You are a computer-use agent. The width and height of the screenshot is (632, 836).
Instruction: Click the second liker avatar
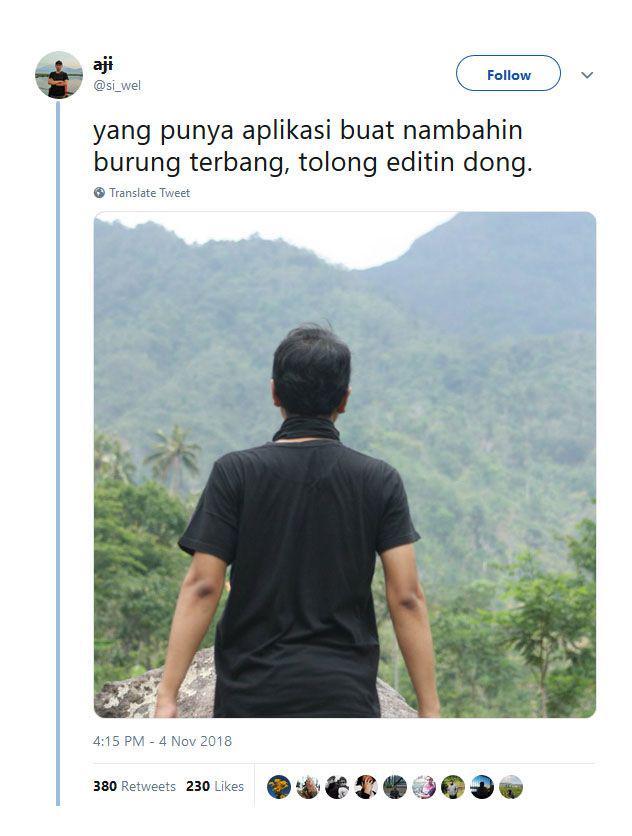tap(308, 787)
